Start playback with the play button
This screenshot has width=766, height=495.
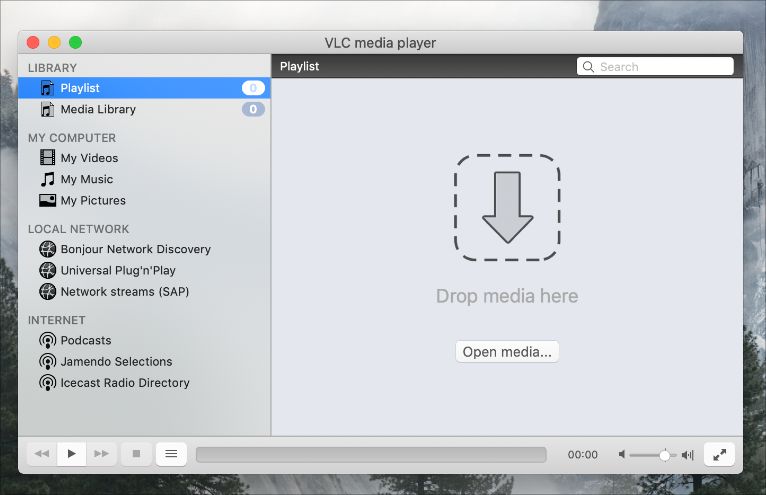(x=71, y=454)
